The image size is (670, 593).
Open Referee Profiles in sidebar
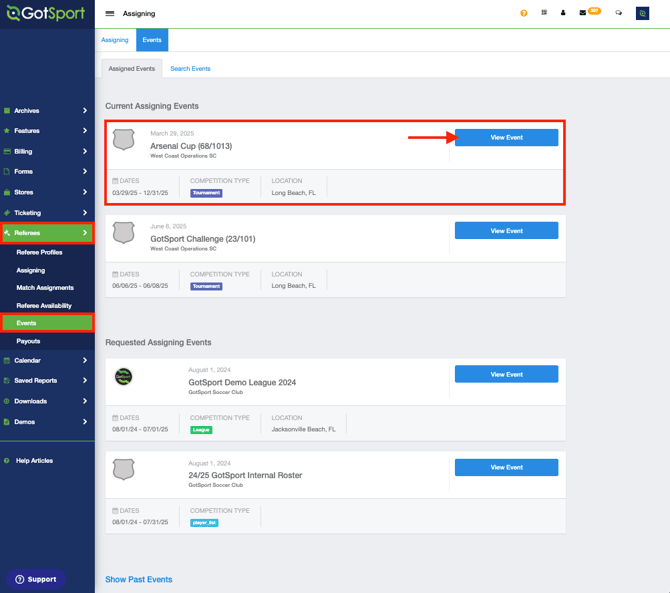tap(39, 252)
